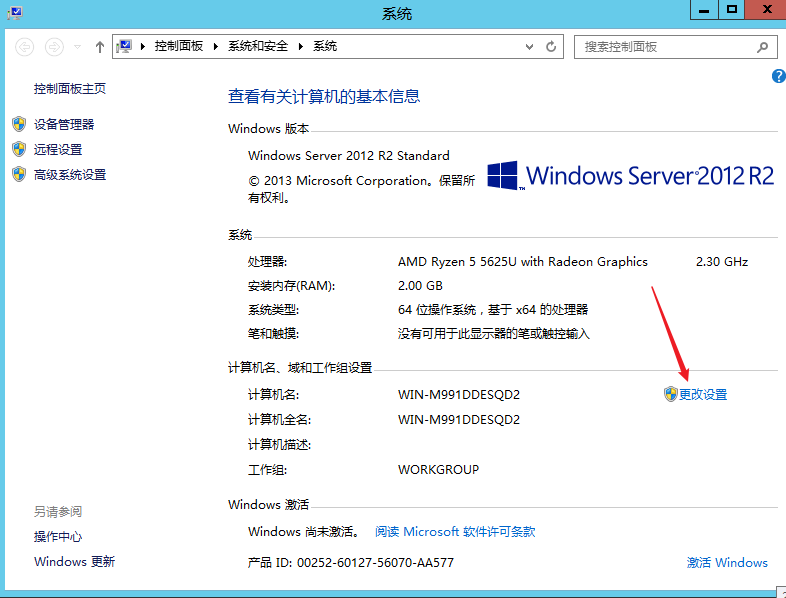This screenshot has width=786, height=598.
Task: Go up one level with the up arrow
Action: pos(100,47)
